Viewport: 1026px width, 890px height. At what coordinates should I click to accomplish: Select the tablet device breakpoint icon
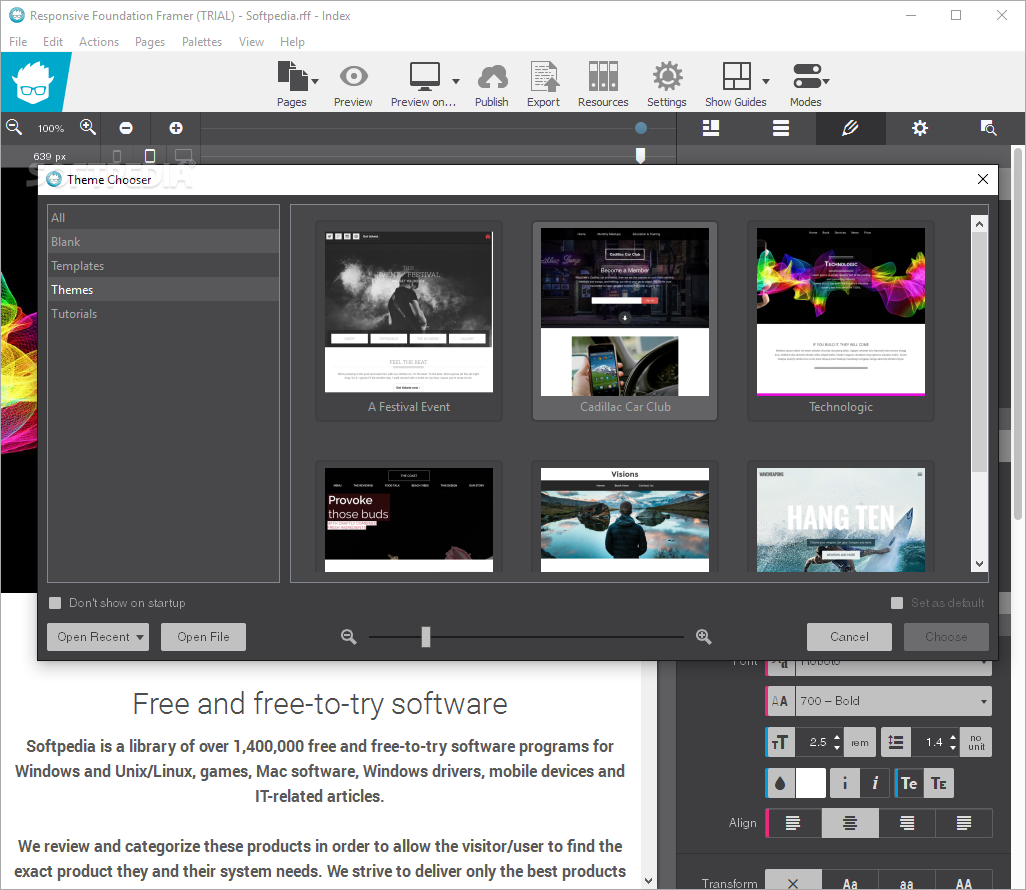pyautogui.click(x=150, y=156)
